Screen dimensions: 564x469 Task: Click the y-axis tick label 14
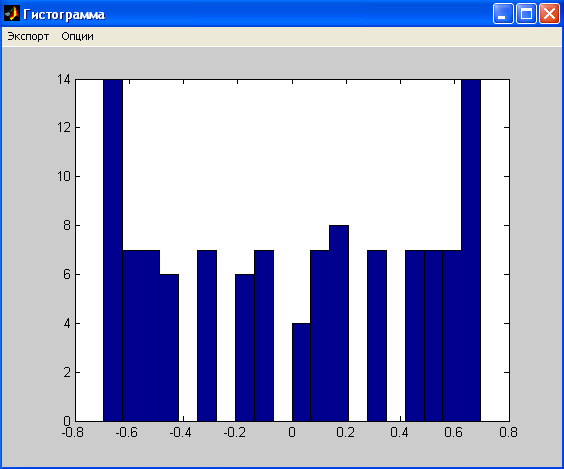(x=64, y=79)
